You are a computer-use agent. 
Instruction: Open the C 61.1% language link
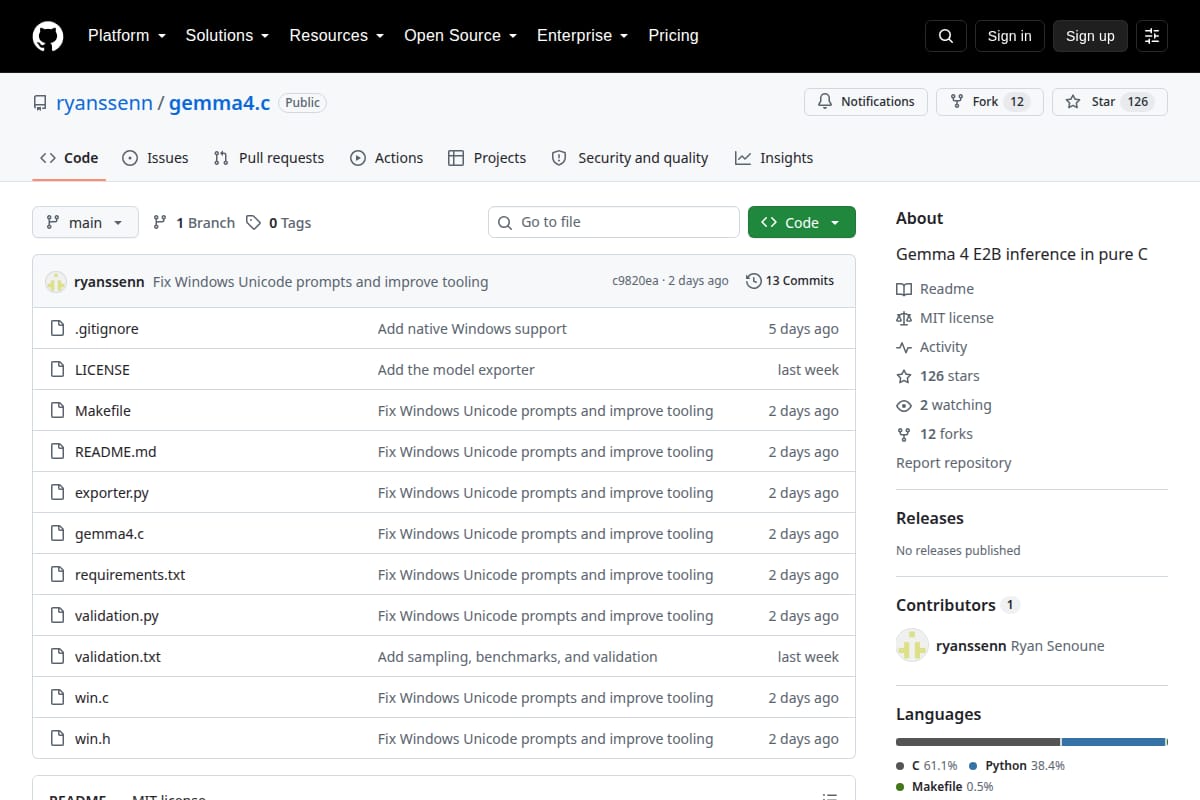927,766
